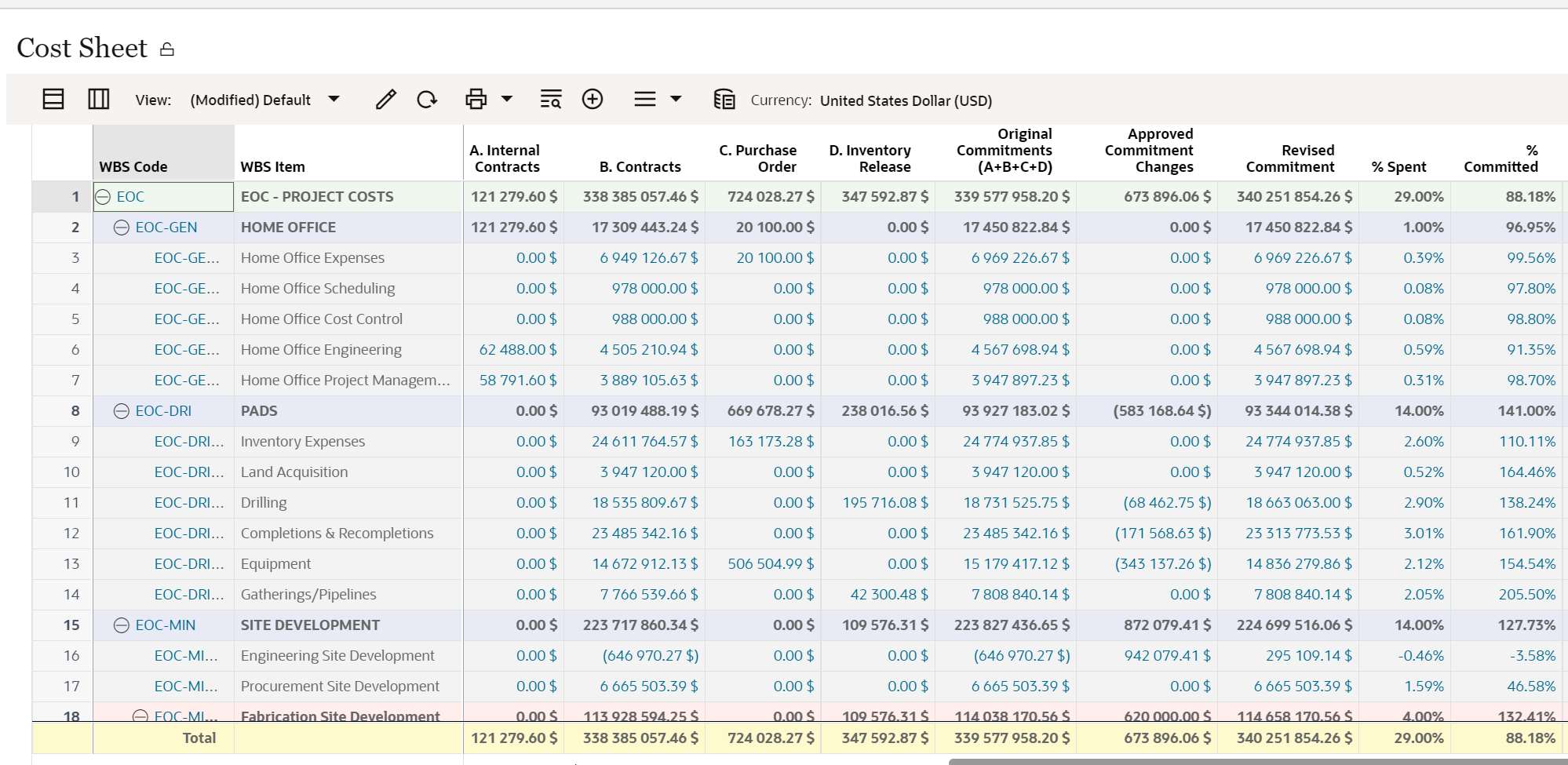The image size is (1568, 765).
Task: Toggle the lock icon next to Cost Sheet
Action: pos(166,48)
